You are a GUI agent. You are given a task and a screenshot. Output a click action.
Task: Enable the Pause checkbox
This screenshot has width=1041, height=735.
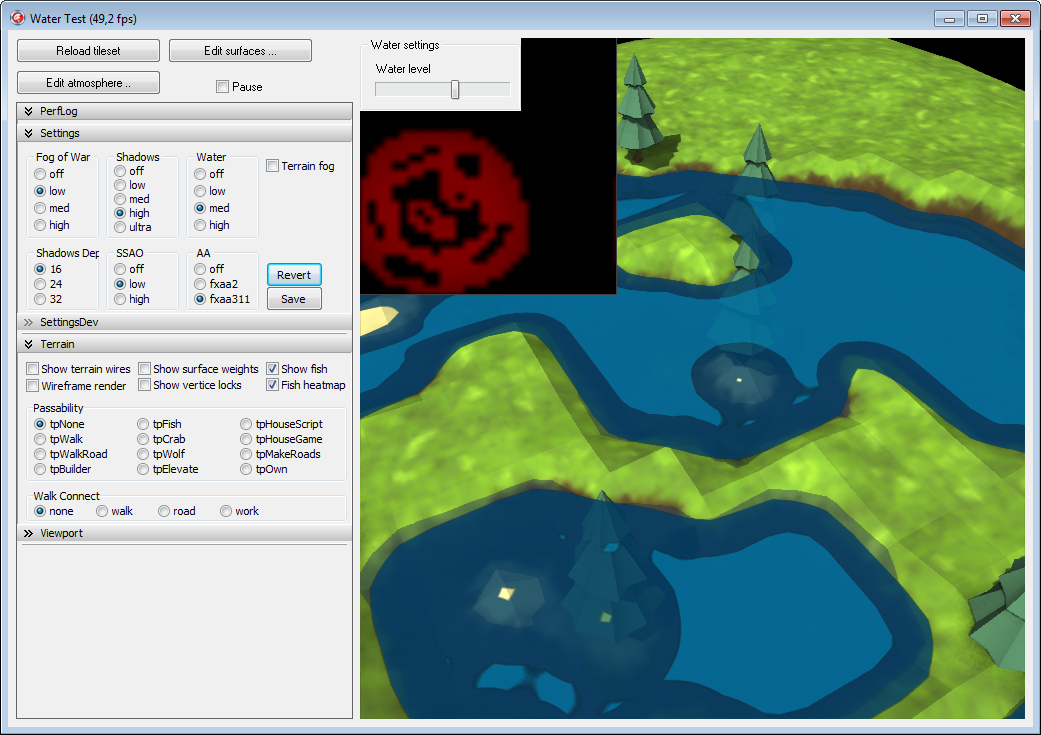222,86
